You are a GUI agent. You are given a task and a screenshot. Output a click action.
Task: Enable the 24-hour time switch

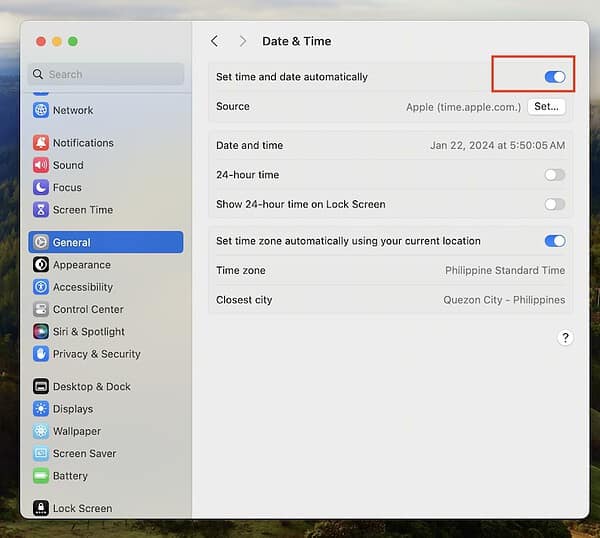pyautogui.click(x=554, y=175)
